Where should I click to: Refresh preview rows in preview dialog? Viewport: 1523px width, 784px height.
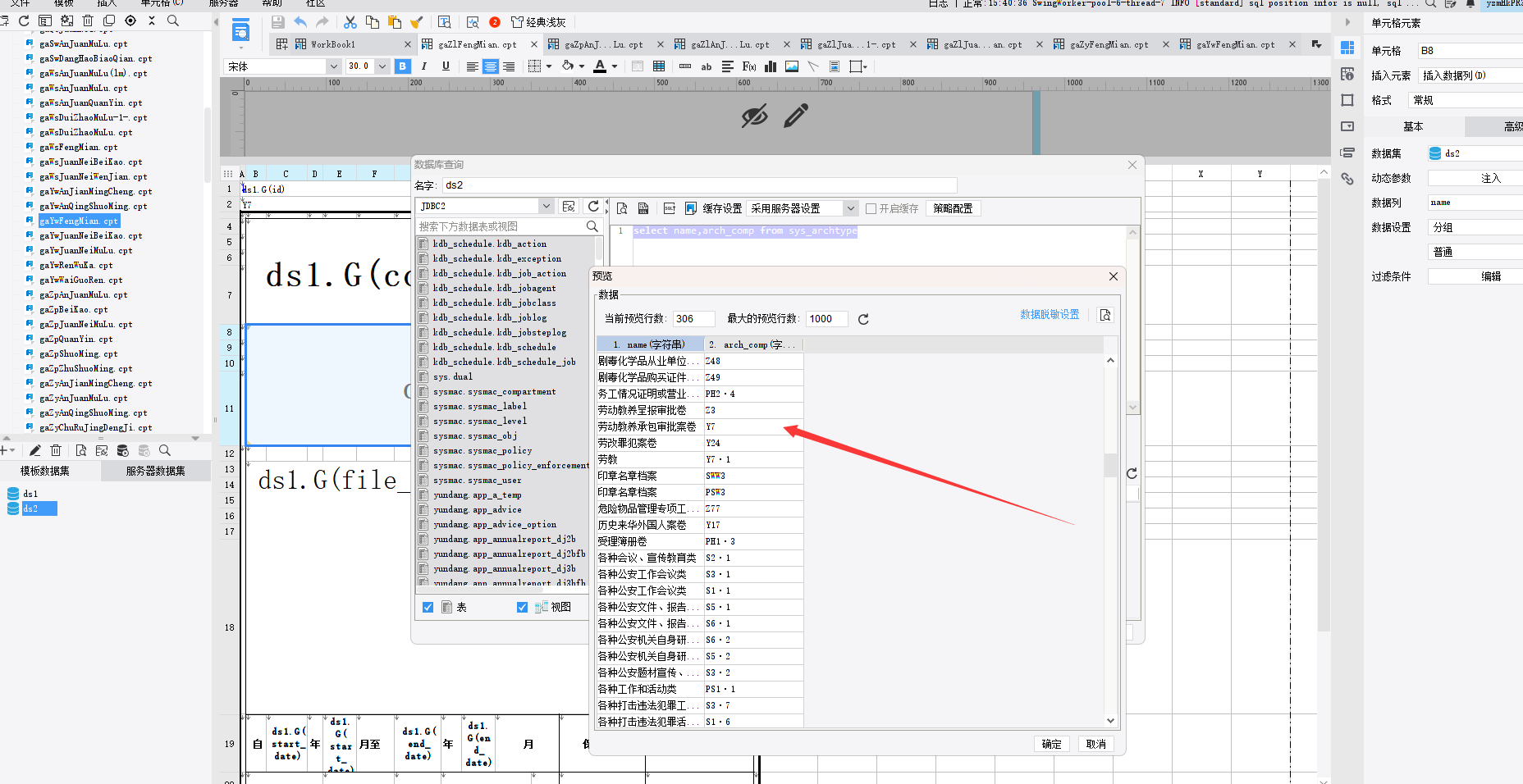[x=863, y=319]
